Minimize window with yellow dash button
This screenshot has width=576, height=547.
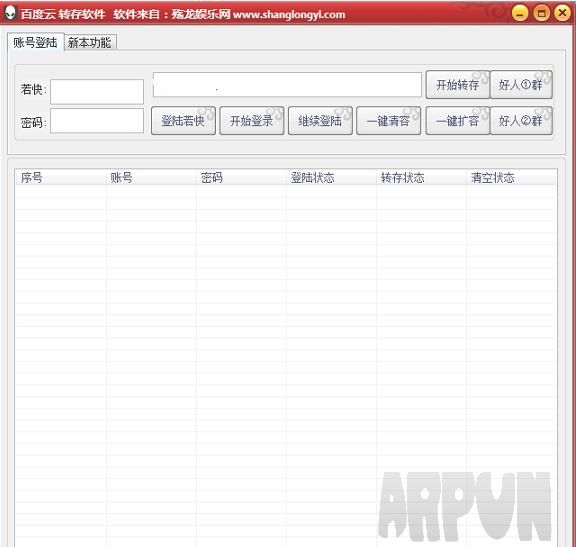click(520, 14)
